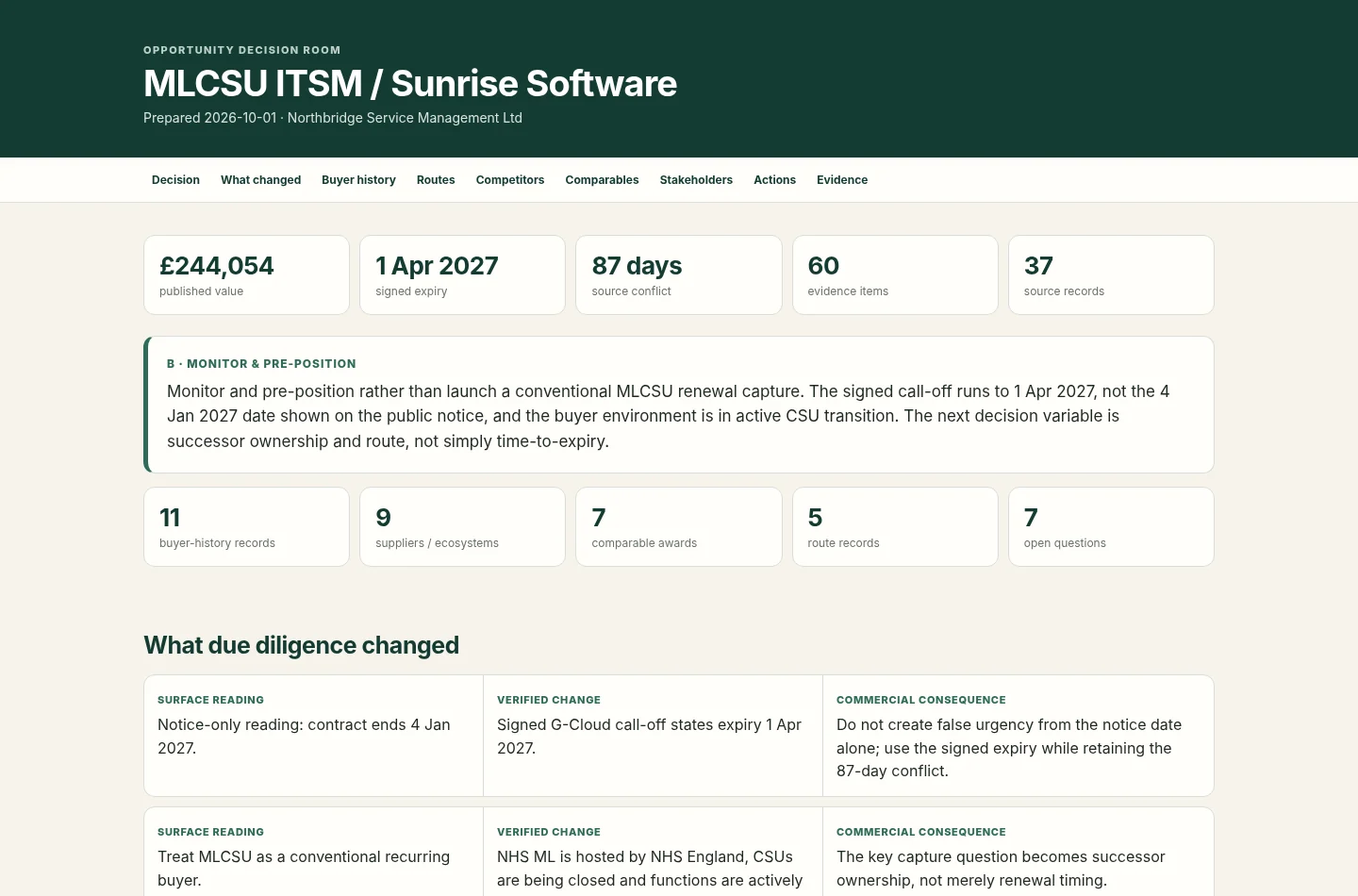
Task: Click the £244,054 published value card
Action: tap(246, 274)
